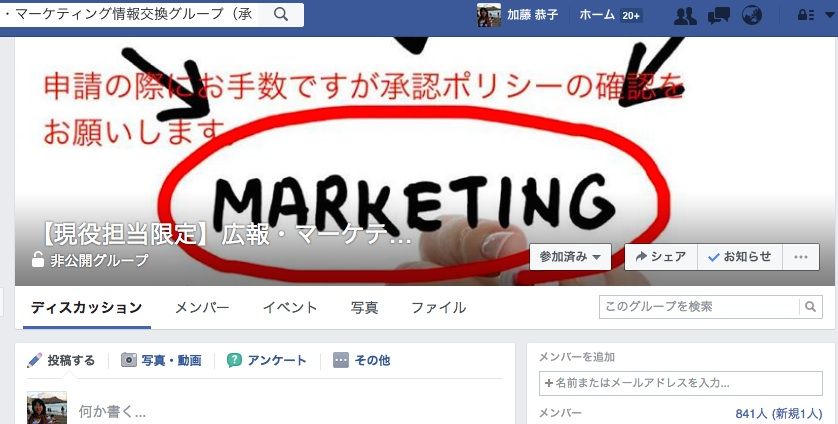Open その他 more post options
This screenshot has width=838, height=424.
pyautogui.click(x=361, y=360)
